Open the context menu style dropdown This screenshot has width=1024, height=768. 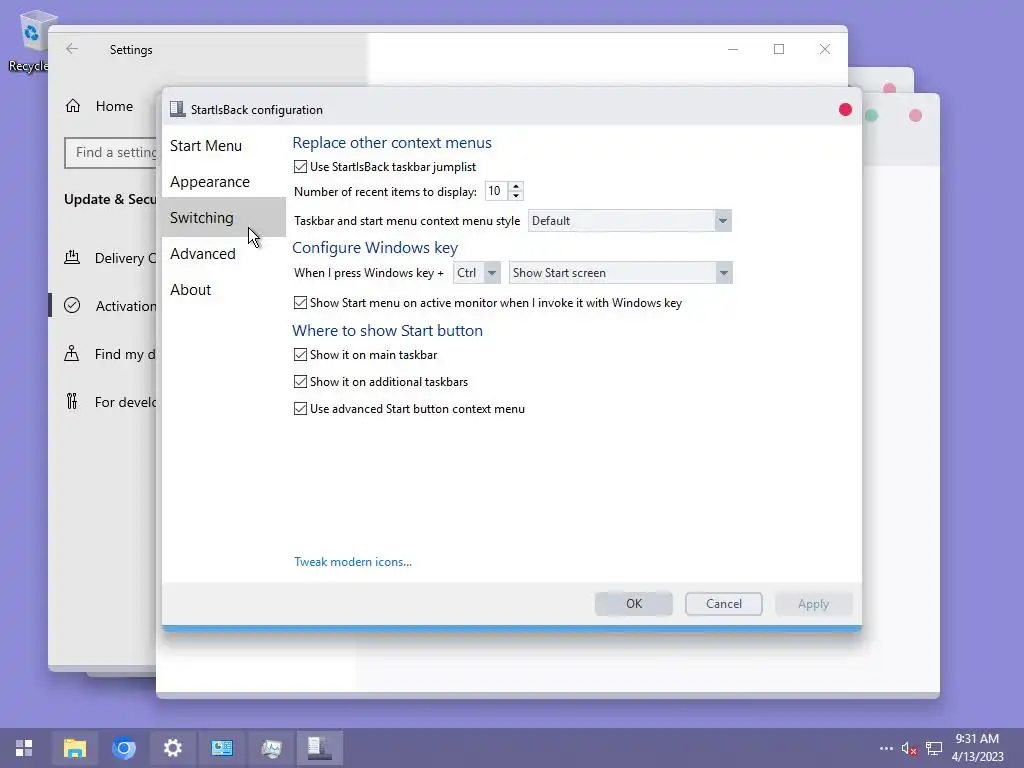630,221
